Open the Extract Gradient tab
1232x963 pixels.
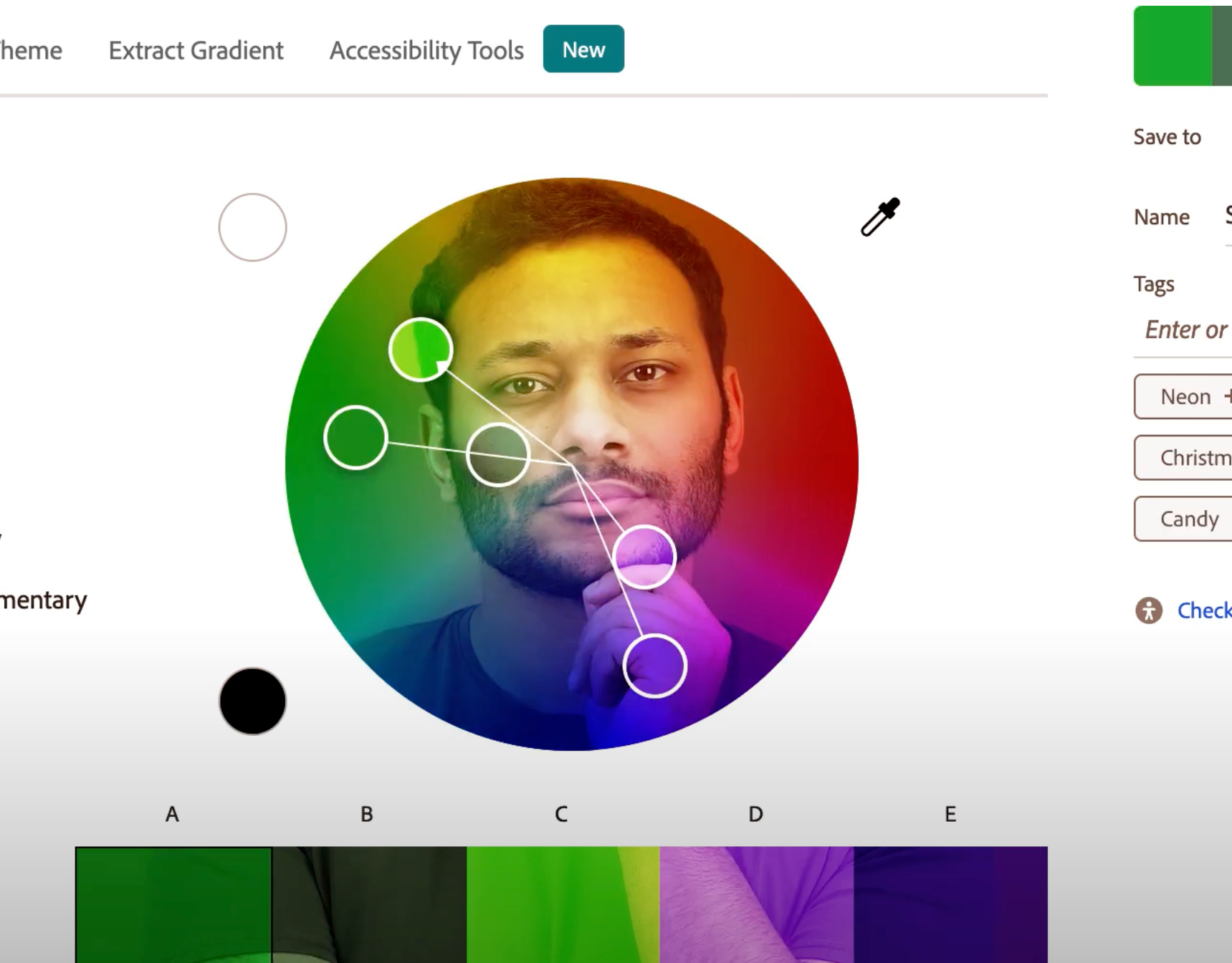click(196, 50)
